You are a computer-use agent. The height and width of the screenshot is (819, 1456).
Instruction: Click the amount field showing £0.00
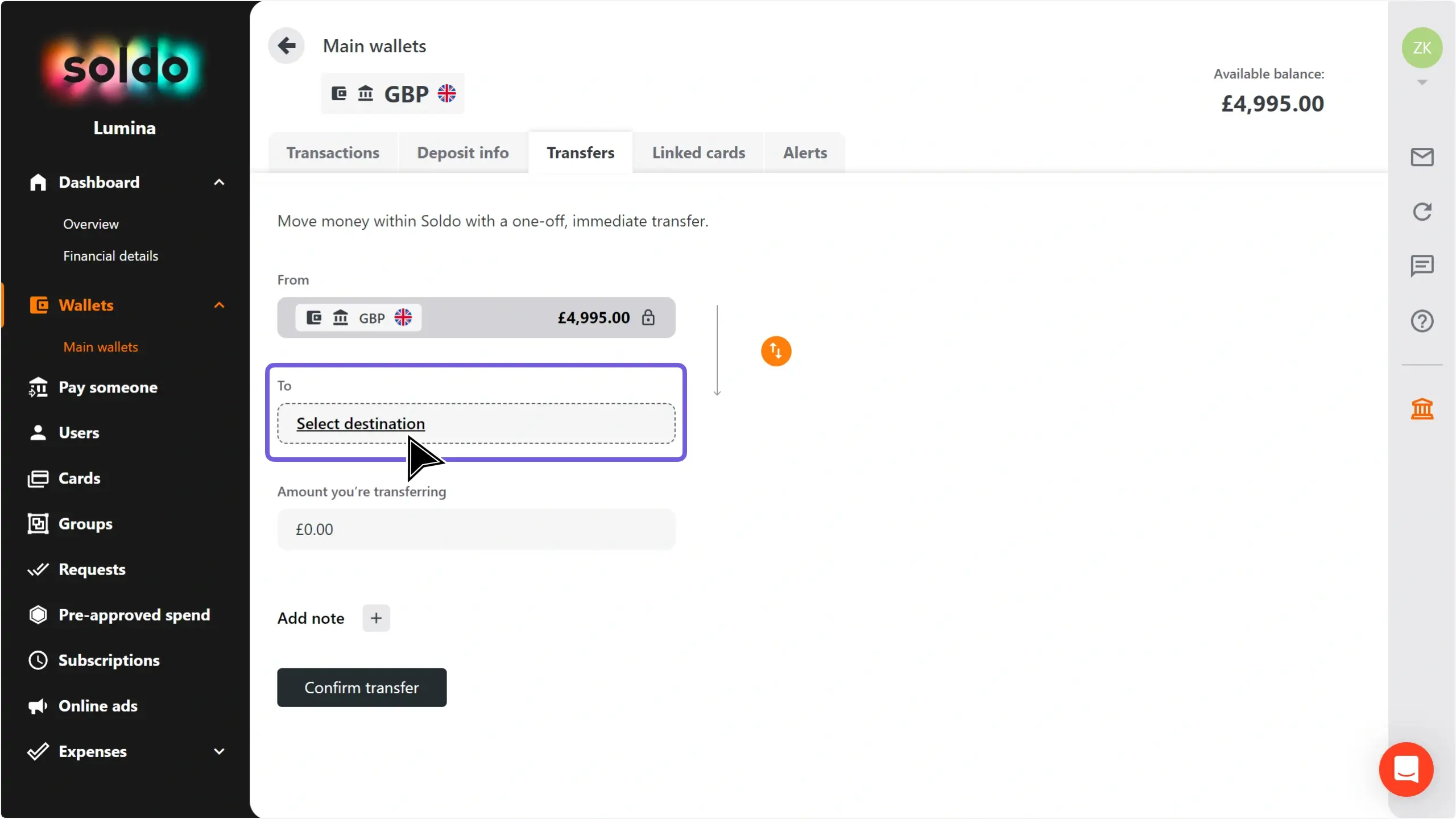pyautogui.click(x=476, y=530)
